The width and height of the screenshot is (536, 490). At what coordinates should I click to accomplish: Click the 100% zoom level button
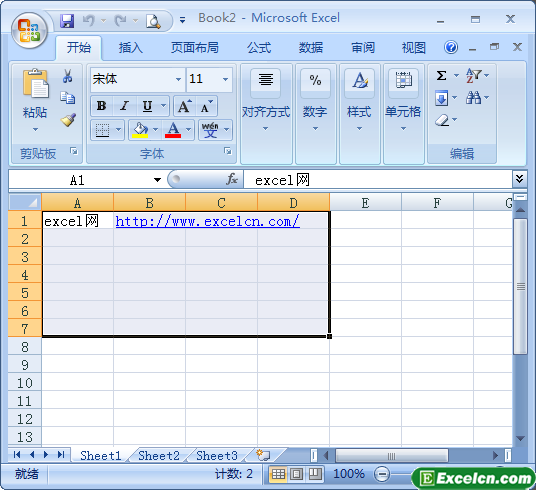[x=349, y=474]
